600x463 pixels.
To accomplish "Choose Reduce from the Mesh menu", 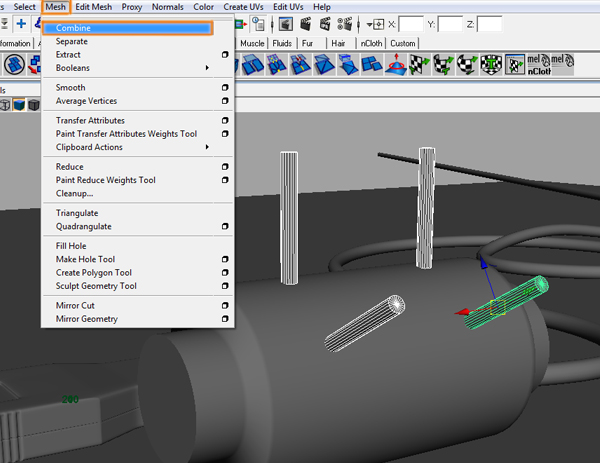I will pyautogui.click(x=70, y=167).
